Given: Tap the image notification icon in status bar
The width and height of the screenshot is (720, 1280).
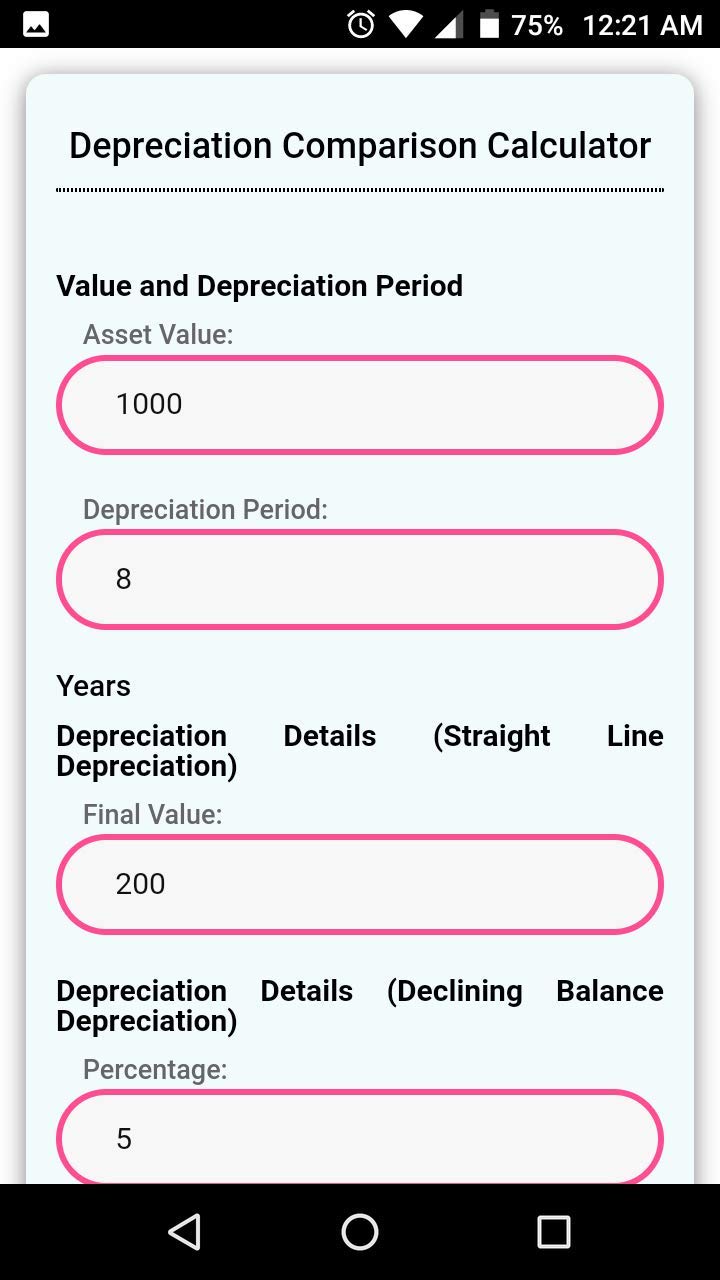Looking at the screenshot, I should 36,25.
